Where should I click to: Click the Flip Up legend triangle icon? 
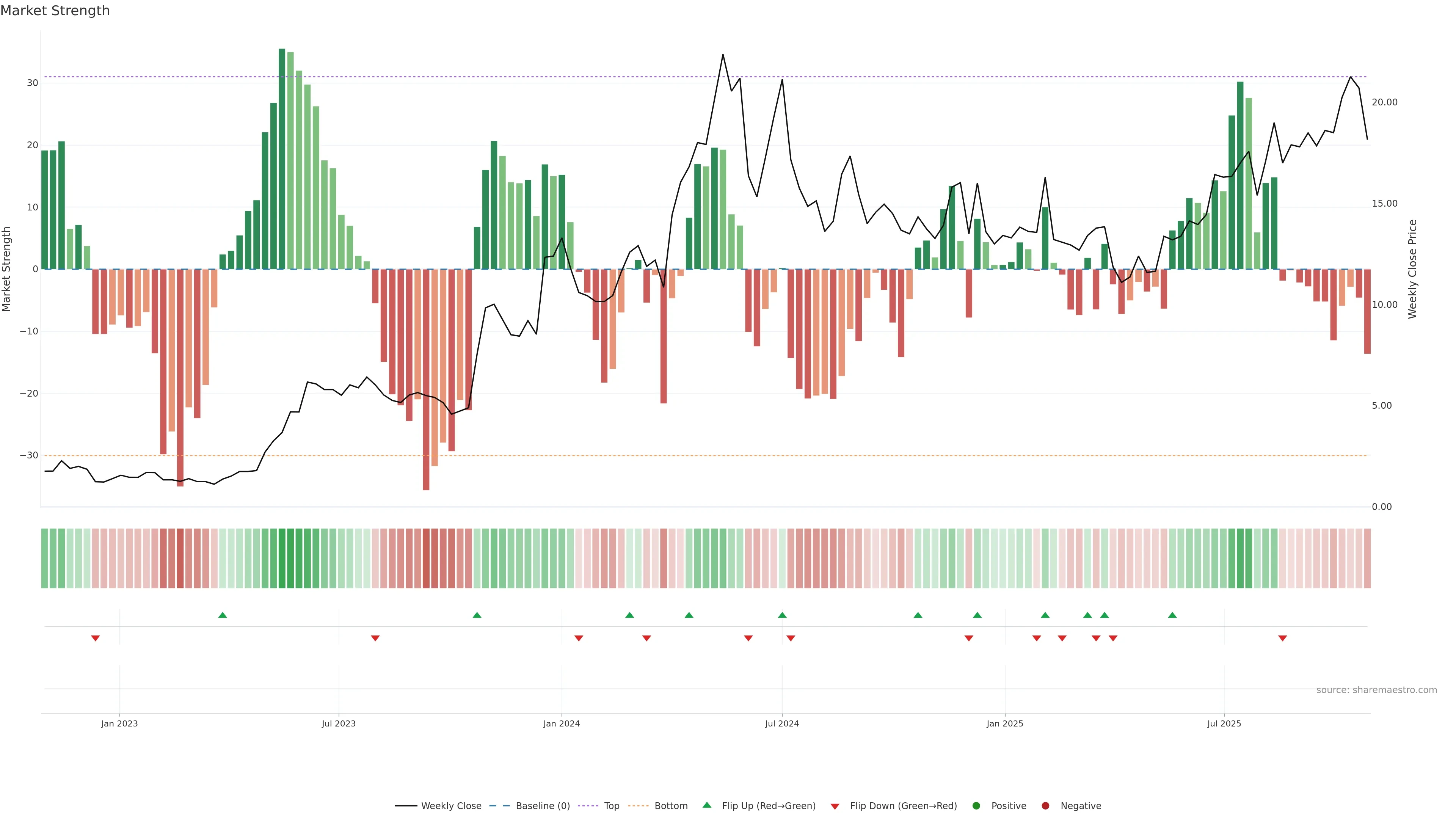pyautogui.click(x=706, y=805)
